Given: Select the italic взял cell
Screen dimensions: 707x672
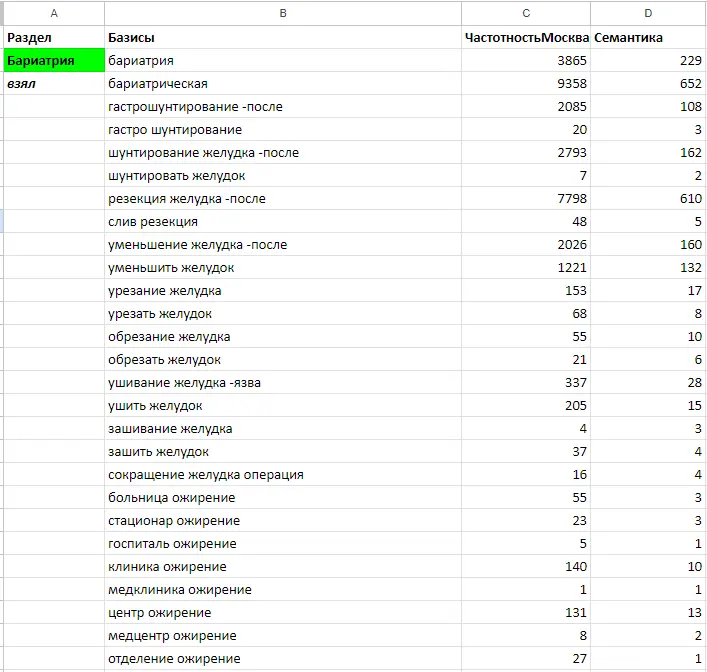Looking at the screenshot, I should click(53, 84).
